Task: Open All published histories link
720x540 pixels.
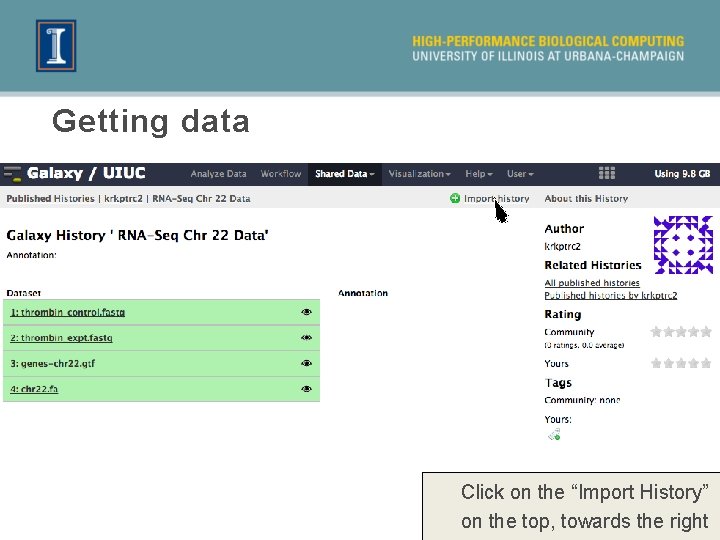Action: (592, 283)
